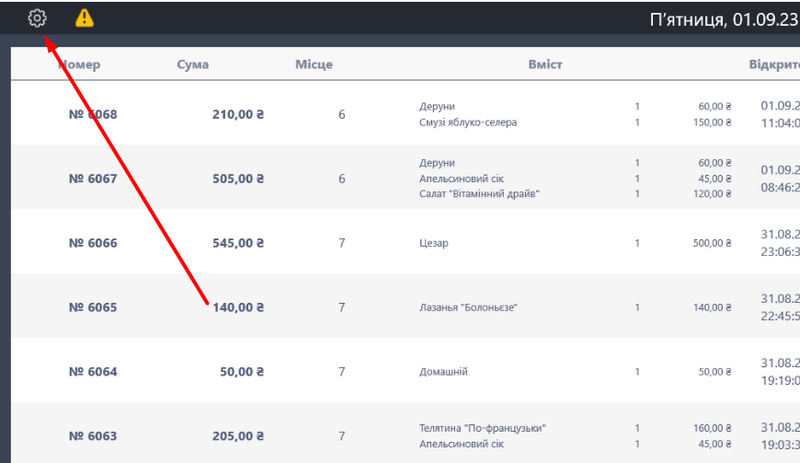Open order № 6064

92,372
